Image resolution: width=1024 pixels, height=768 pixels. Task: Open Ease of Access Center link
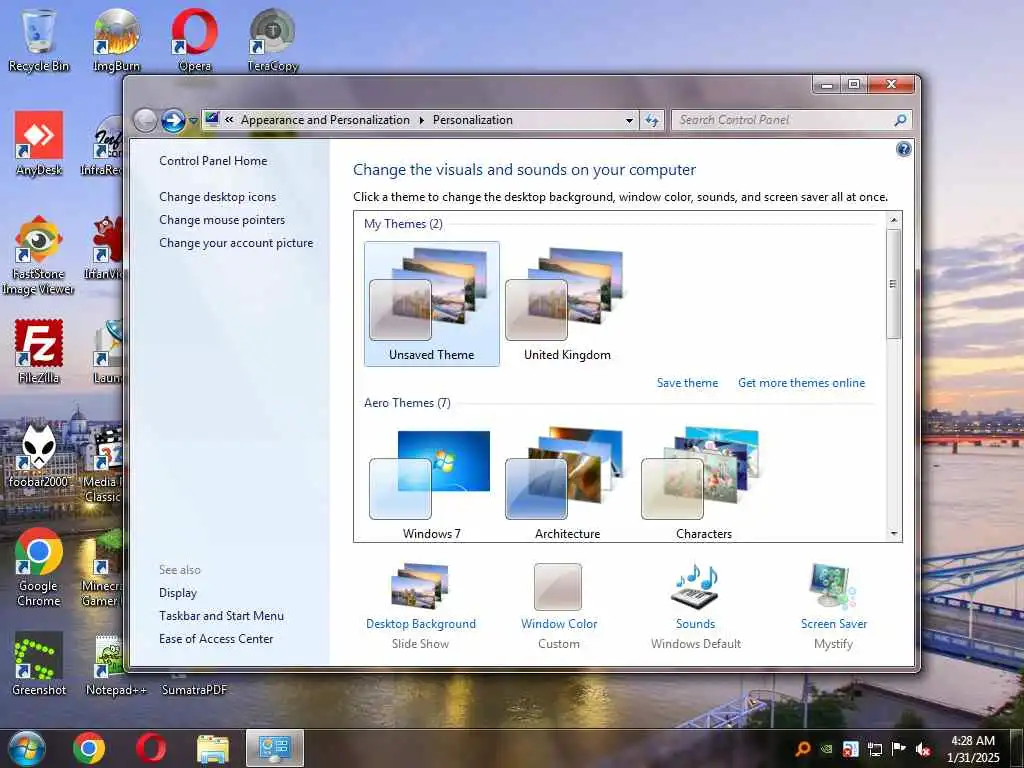(216, 639)
